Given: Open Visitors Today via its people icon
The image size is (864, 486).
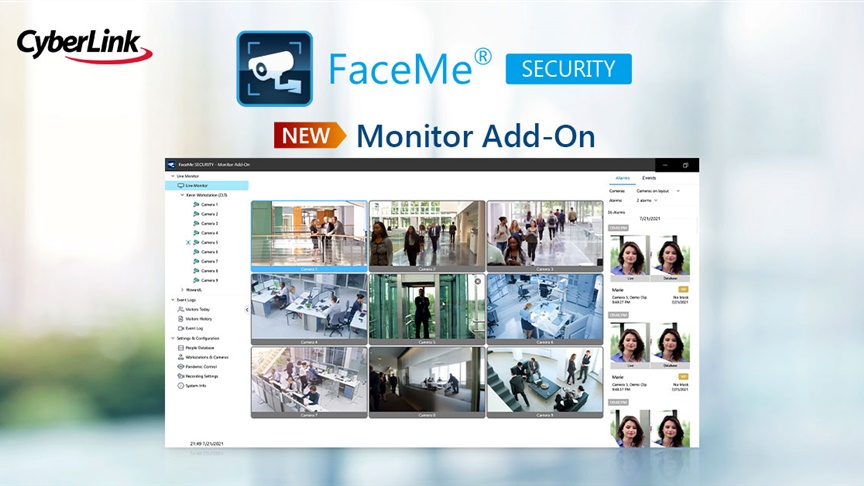Looking at the screenshot, I should (x=180, y=309).
